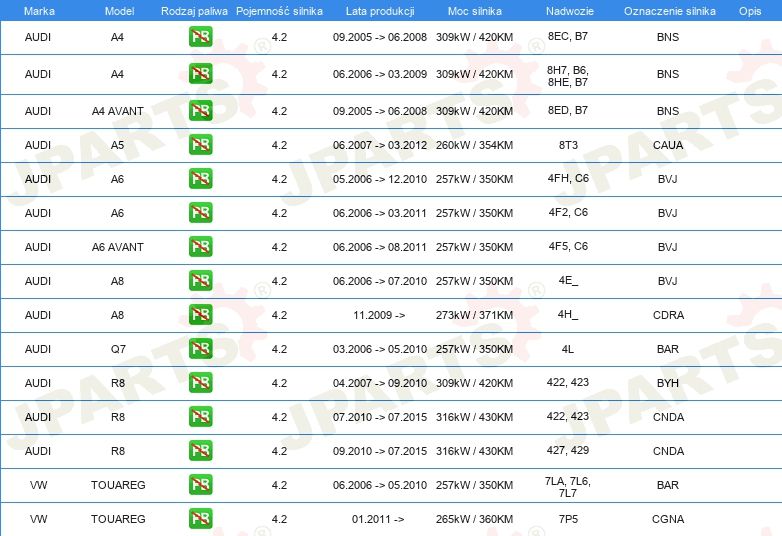Screen dimensions: 782x536
Task: Select the A6 AVANT model cell
Action: tap(118, 247)
